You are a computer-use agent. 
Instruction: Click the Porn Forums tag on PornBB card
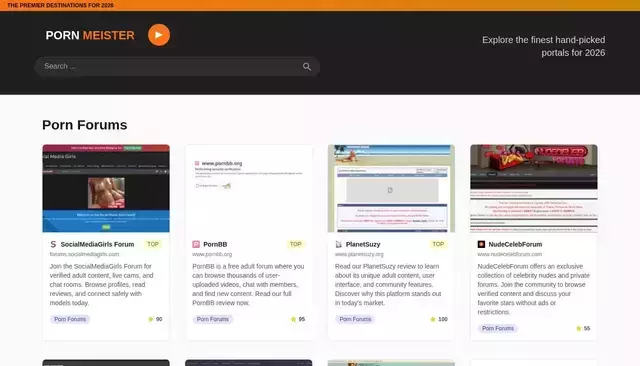pos(213,319)
